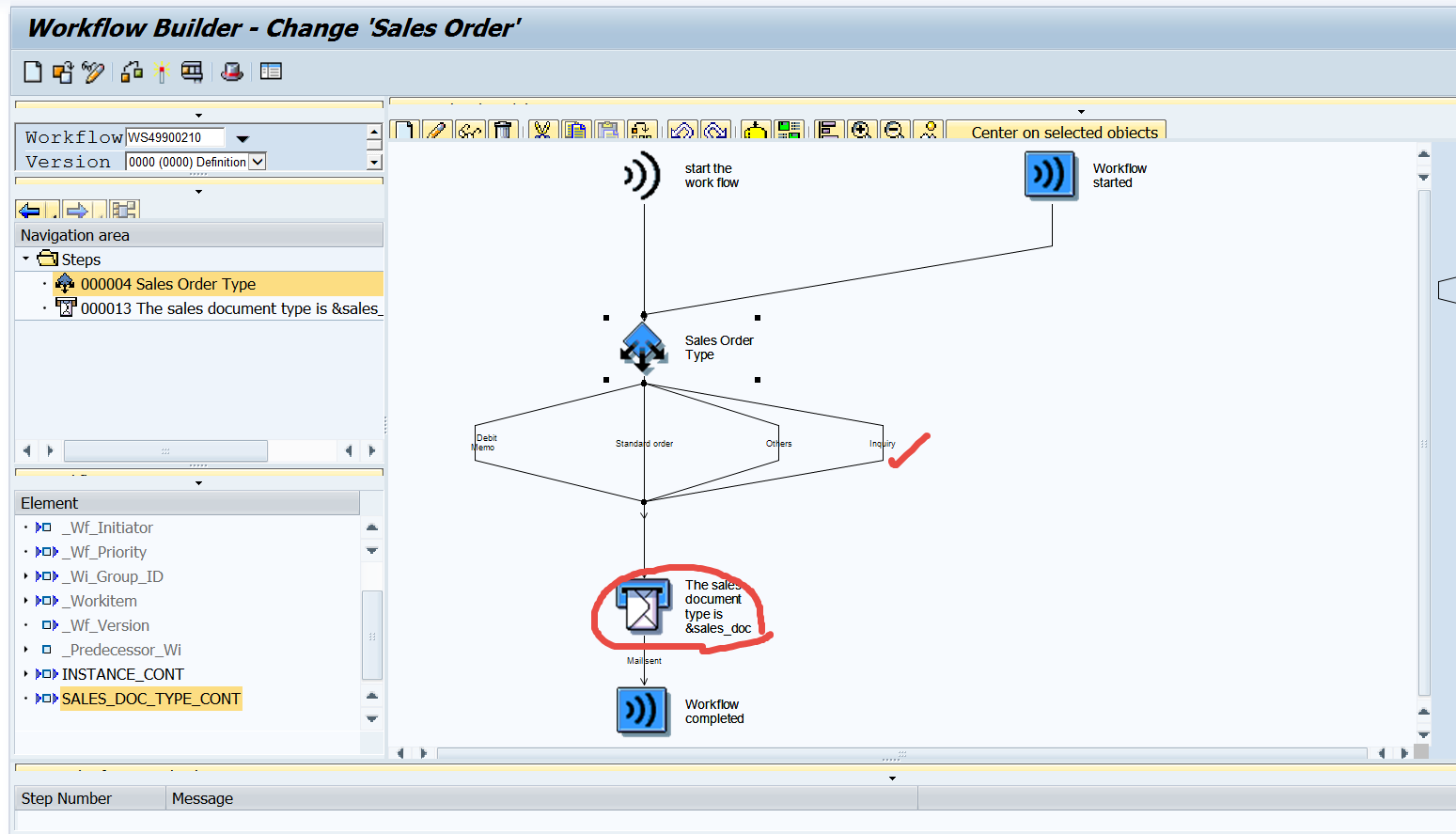
Task: Click the layout list icon in main toolbar
Action: (271, 71)
